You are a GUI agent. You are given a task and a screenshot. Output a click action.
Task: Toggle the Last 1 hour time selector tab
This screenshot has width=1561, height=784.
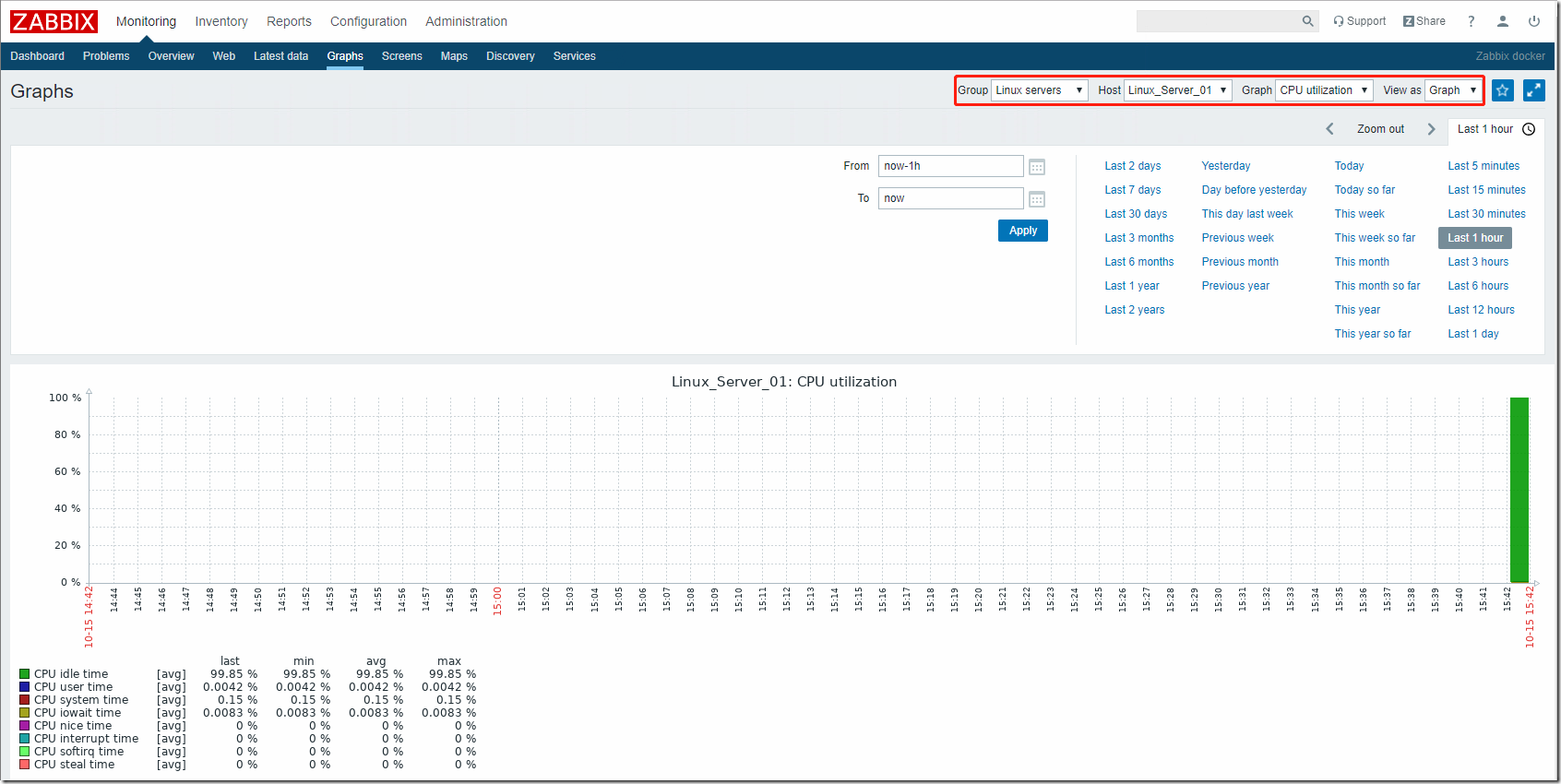pyautogui.click(x=1495, y=129)
